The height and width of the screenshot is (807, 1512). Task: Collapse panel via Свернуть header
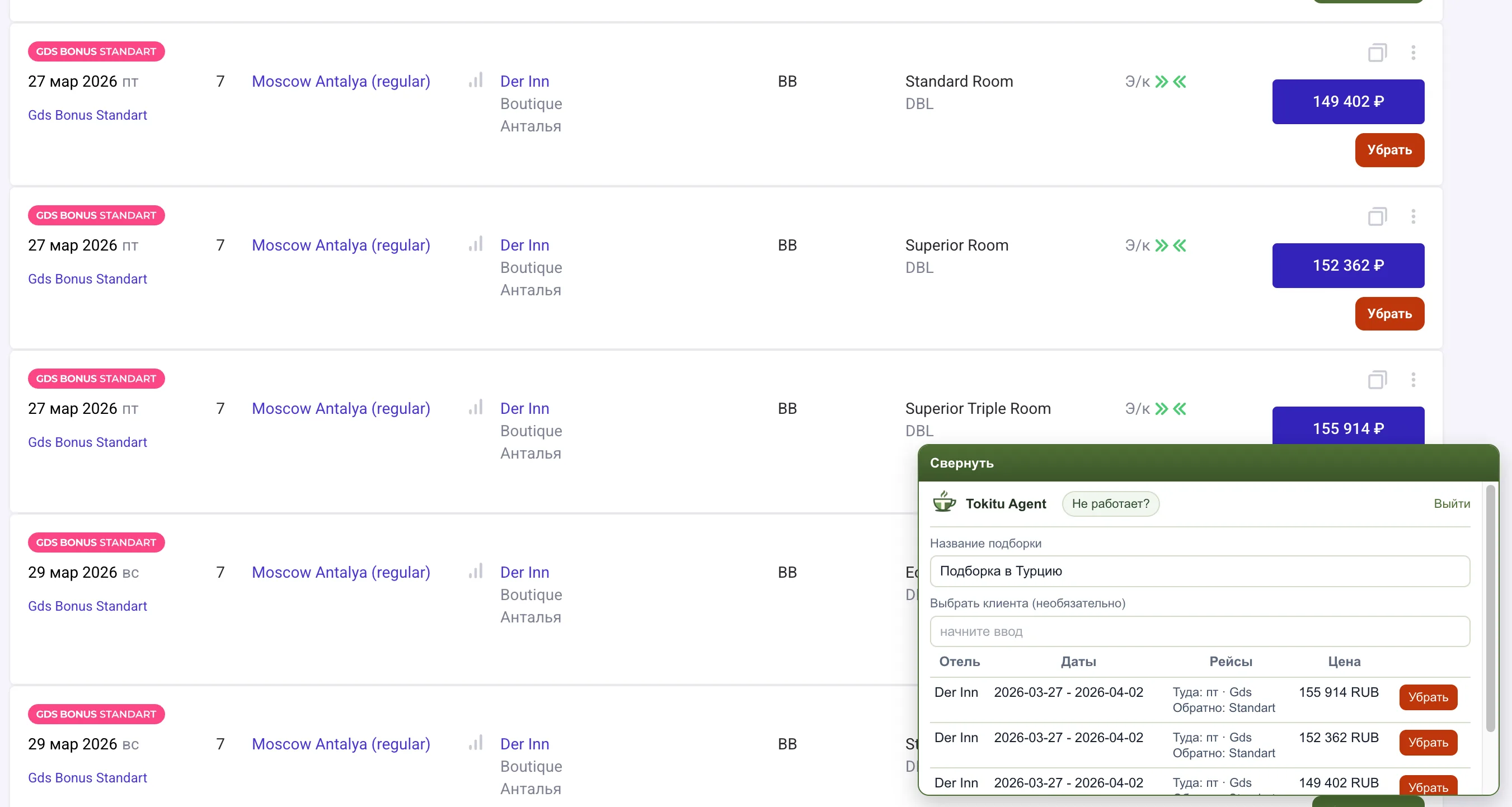point(961,463)
